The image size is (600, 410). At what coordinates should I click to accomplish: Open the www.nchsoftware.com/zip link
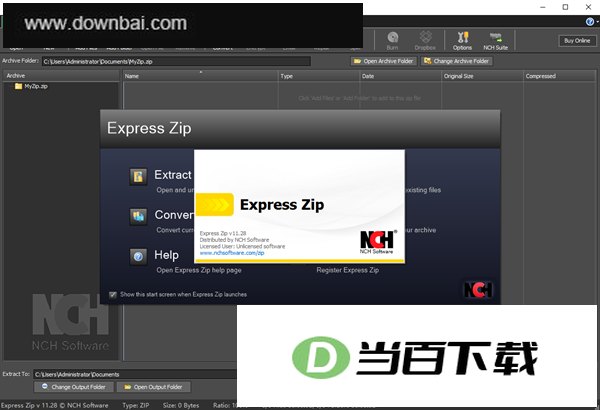[232, 253]
